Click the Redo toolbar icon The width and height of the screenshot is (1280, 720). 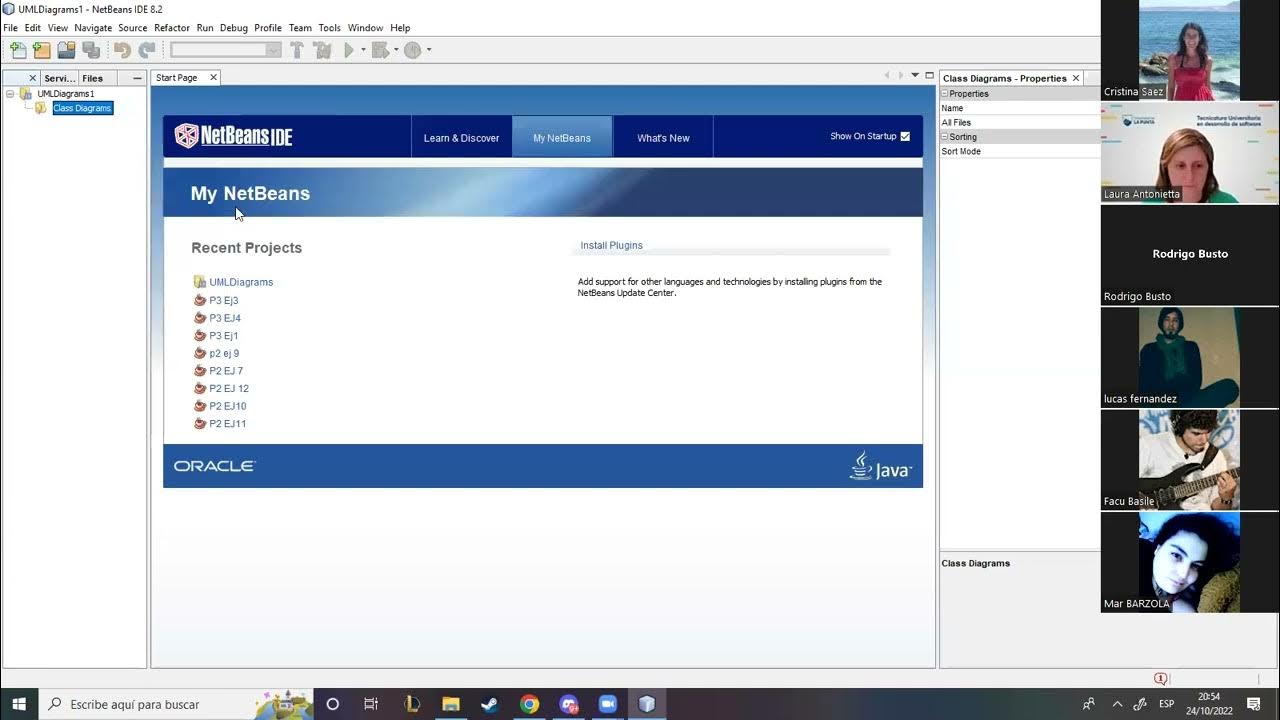click(146, 50)
